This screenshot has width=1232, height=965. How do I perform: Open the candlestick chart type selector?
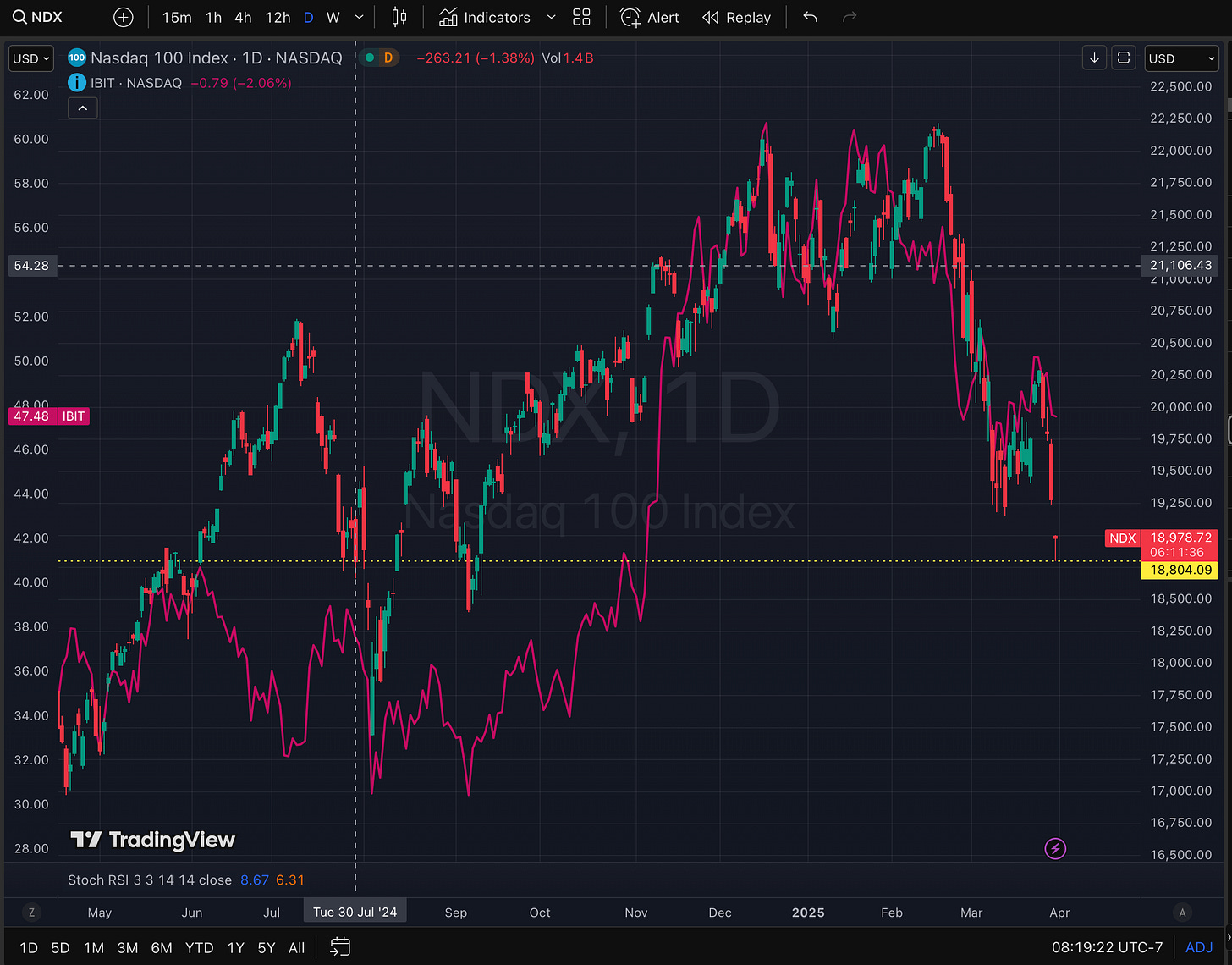(x=399, y=17)
